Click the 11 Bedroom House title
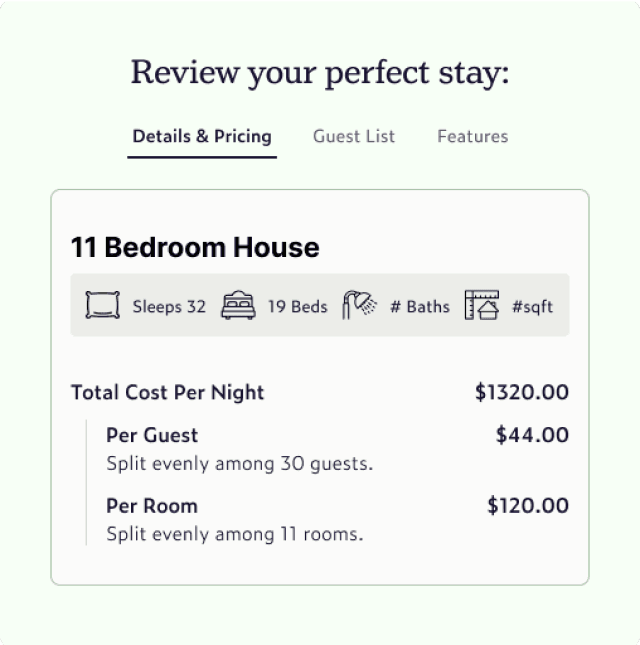 coord(195,248)
